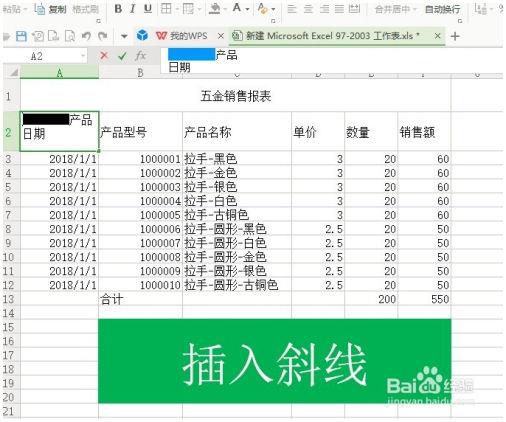Click the 自动换行 wrap text button
Viewport: 506px width, 422px height.
click(443, 9)
